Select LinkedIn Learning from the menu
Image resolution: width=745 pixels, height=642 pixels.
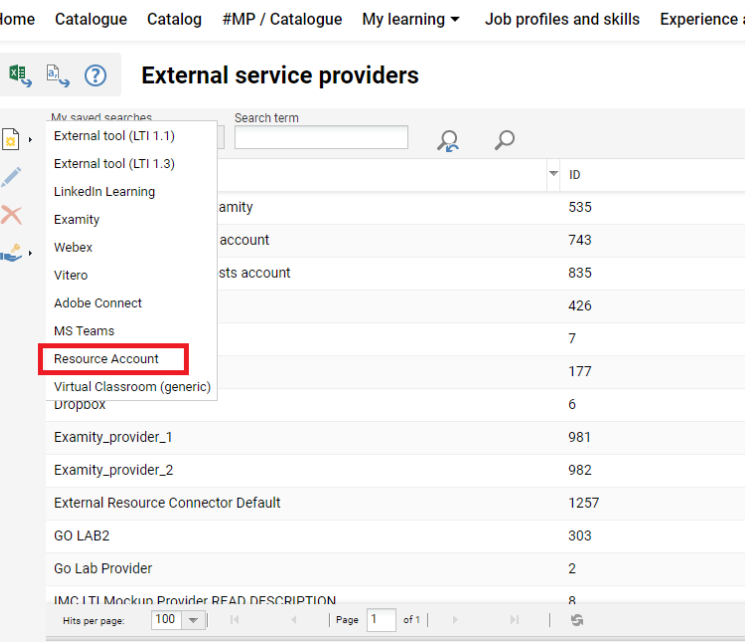tap(104, 192)
